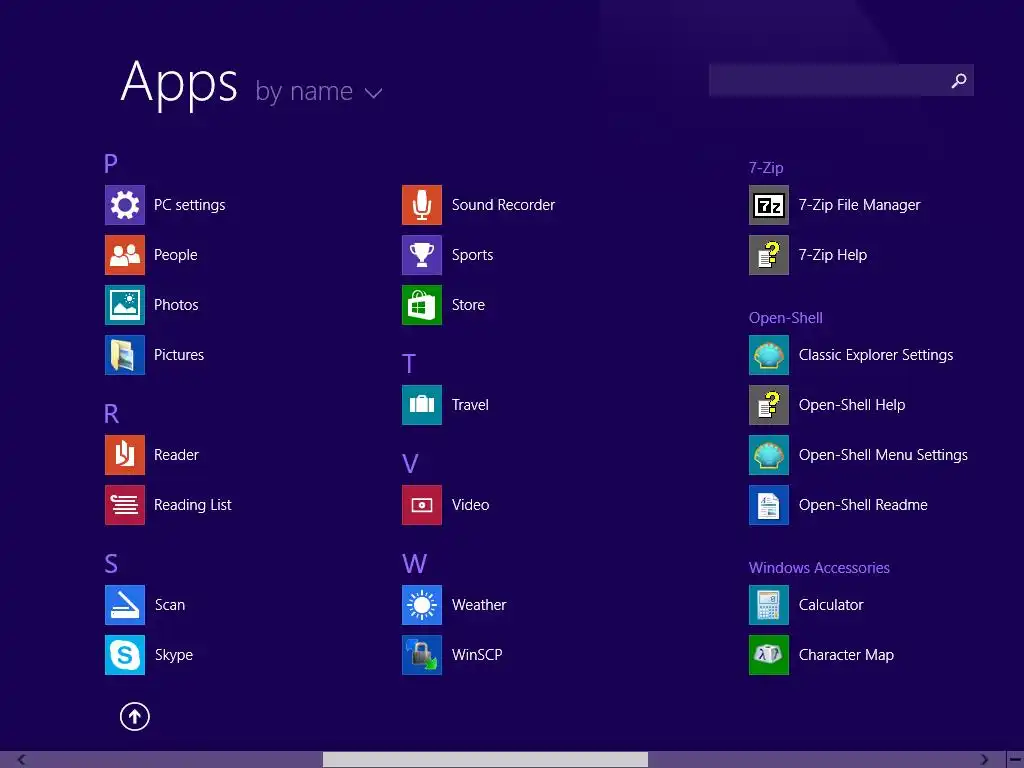The height and width of the screenshot is (768, 1024).
Task: Jump via the letter P heading
Action: coord(111,163)
